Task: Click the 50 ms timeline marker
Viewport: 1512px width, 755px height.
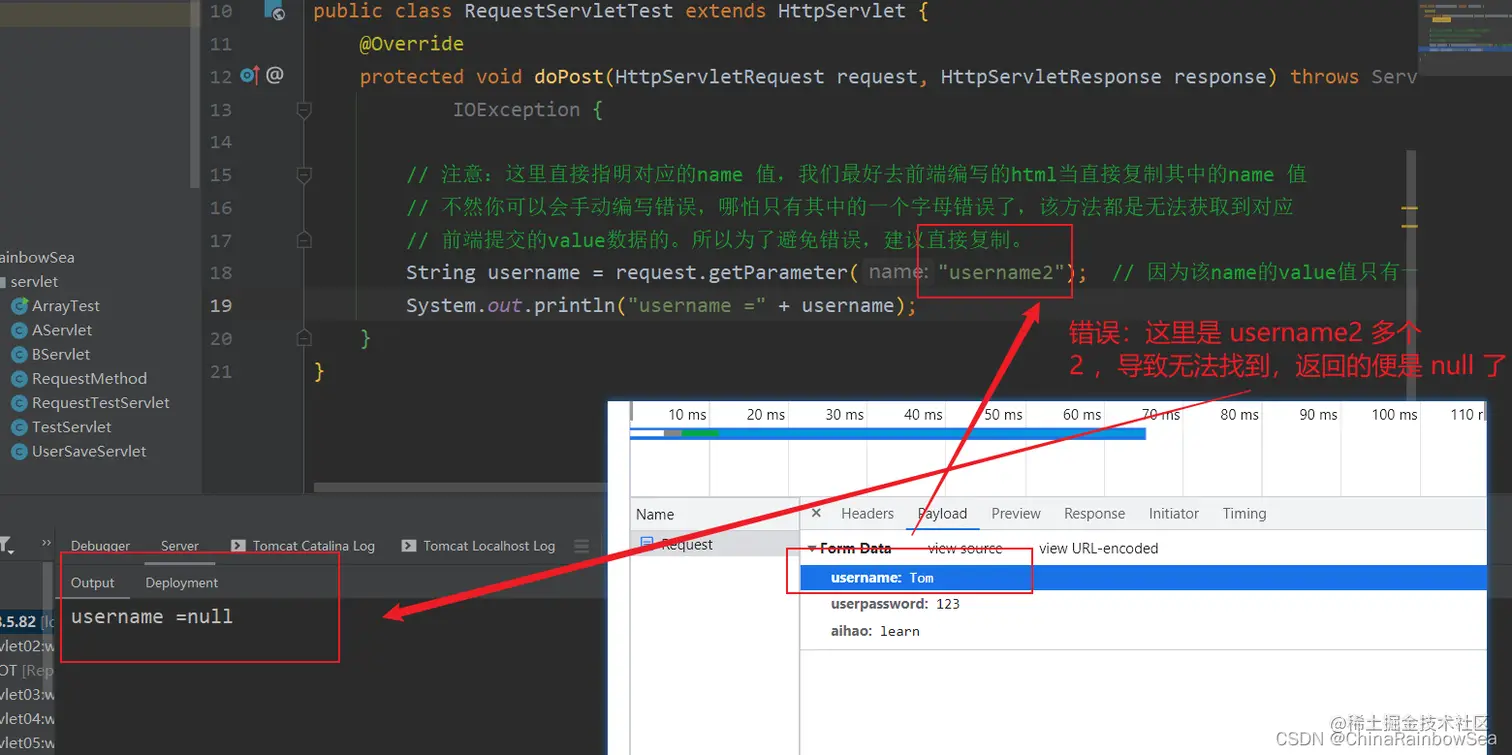Action: (1003, 414)
